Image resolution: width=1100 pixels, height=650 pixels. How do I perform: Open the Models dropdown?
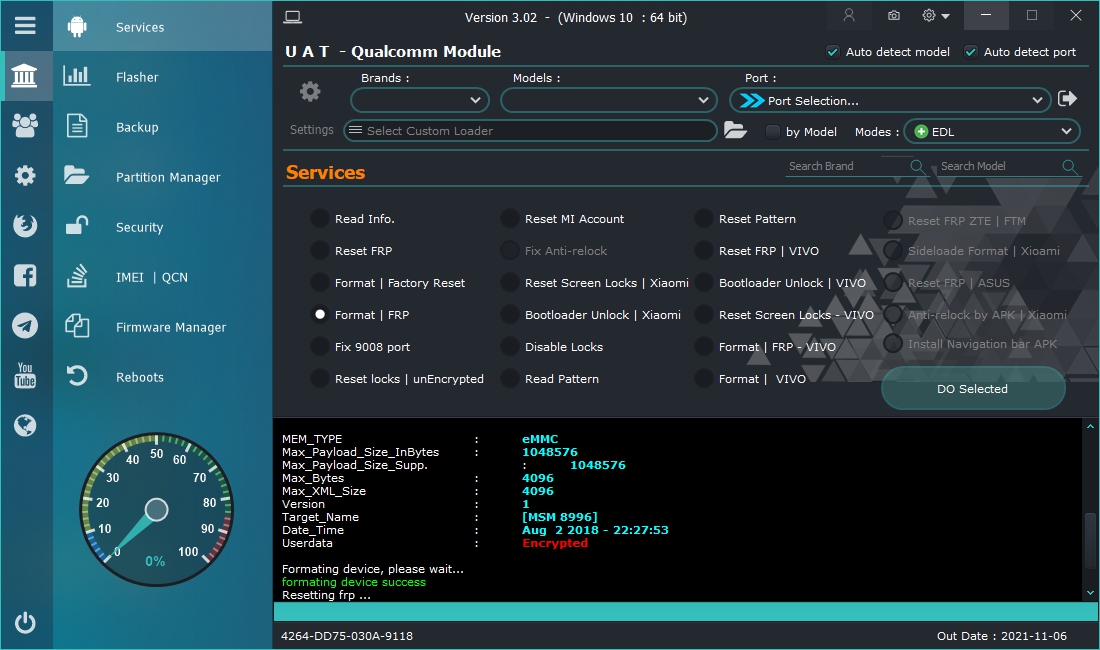tap(609, 100)
